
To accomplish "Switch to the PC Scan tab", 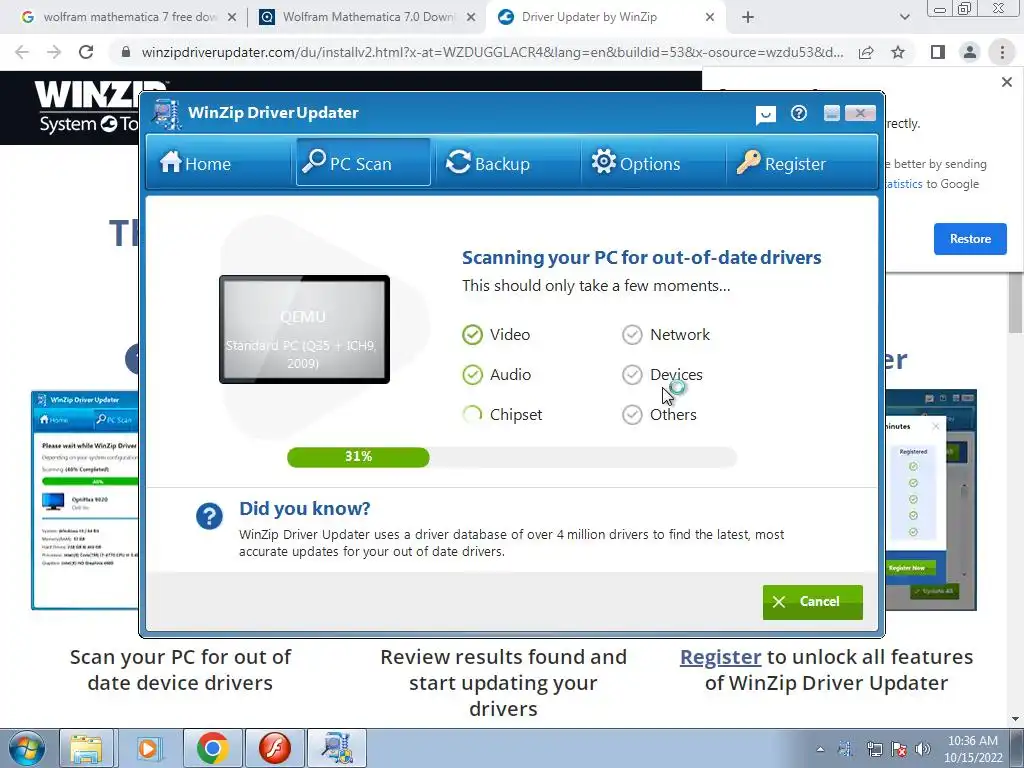I will click(x=363, y=162).
